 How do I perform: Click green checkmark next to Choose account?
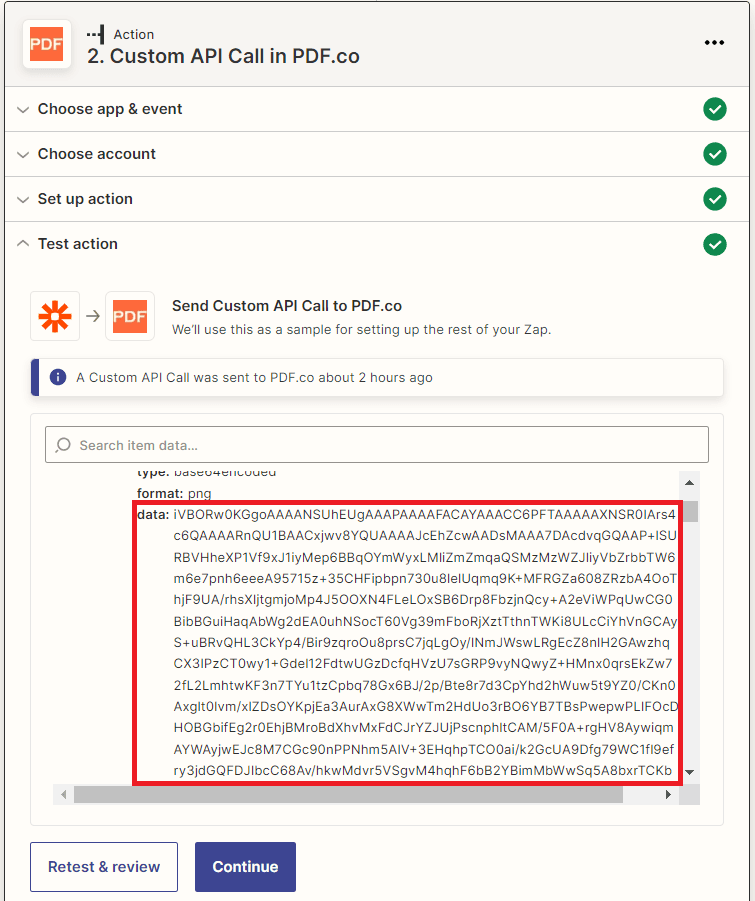pyautogui.click(x=714, y=154)
